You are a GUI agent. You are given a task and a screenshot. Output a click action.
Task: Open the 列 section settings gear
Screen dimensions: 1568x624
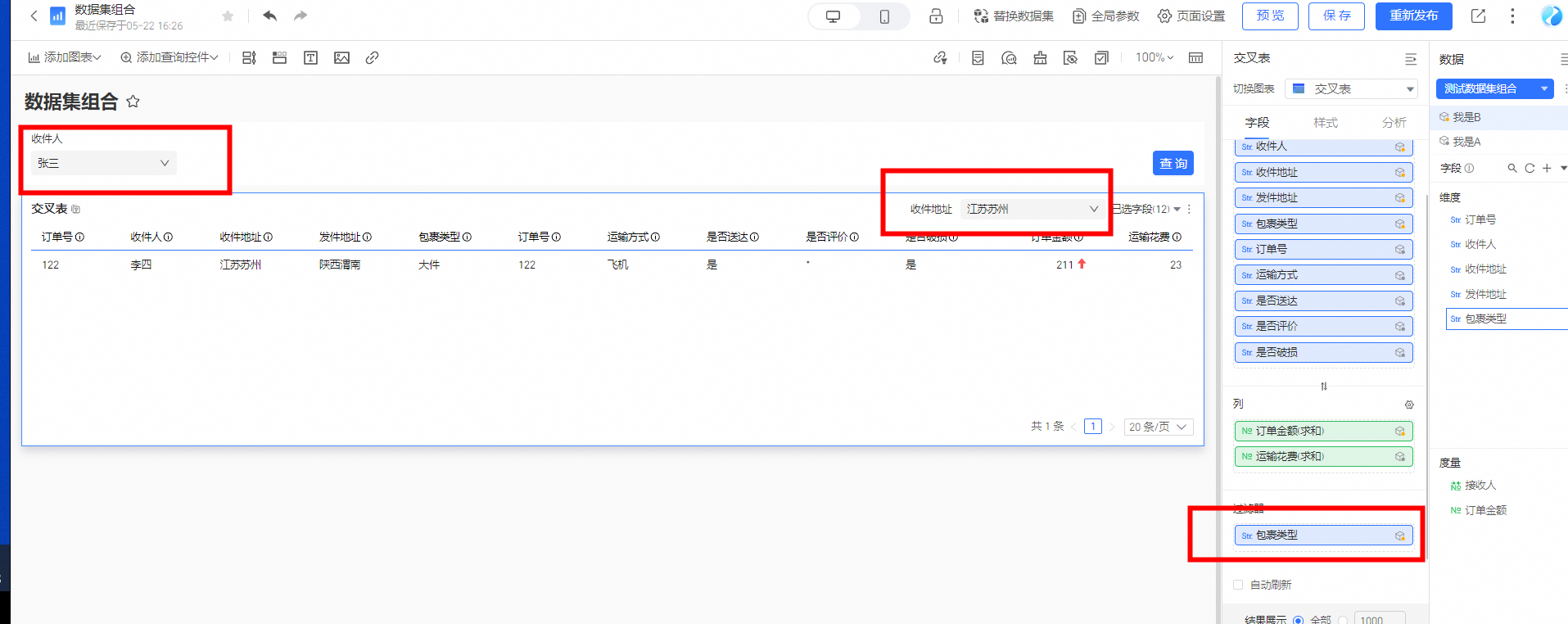coord(1409,405)
